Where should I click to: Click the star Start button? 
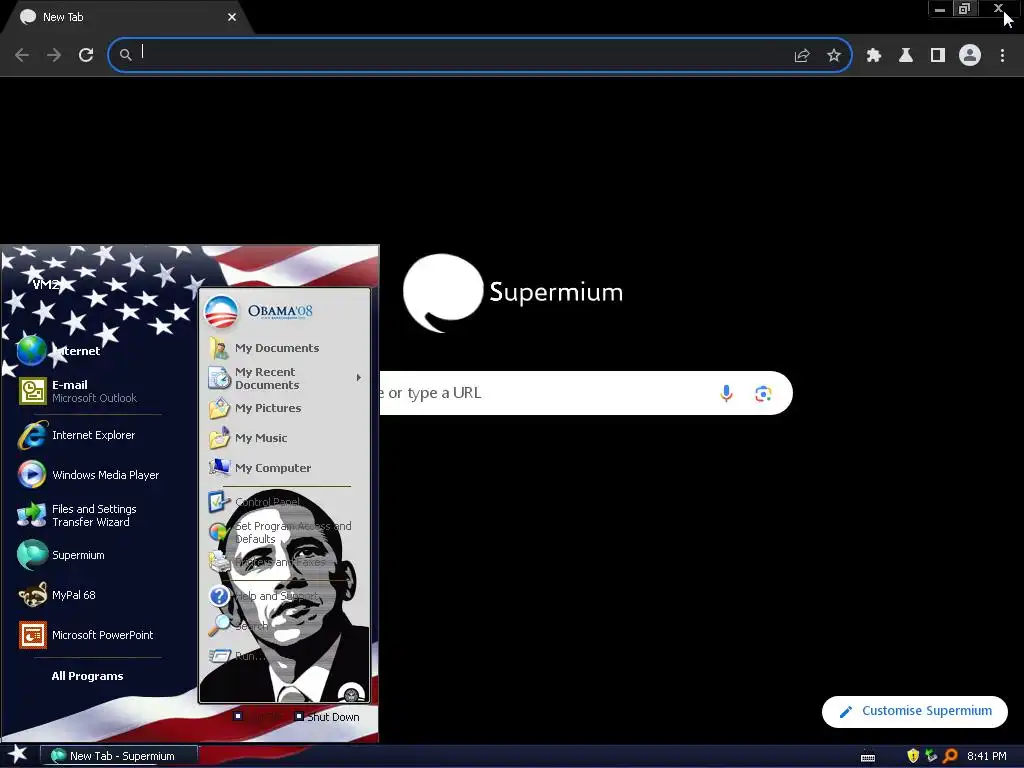(x=18, y=755)
